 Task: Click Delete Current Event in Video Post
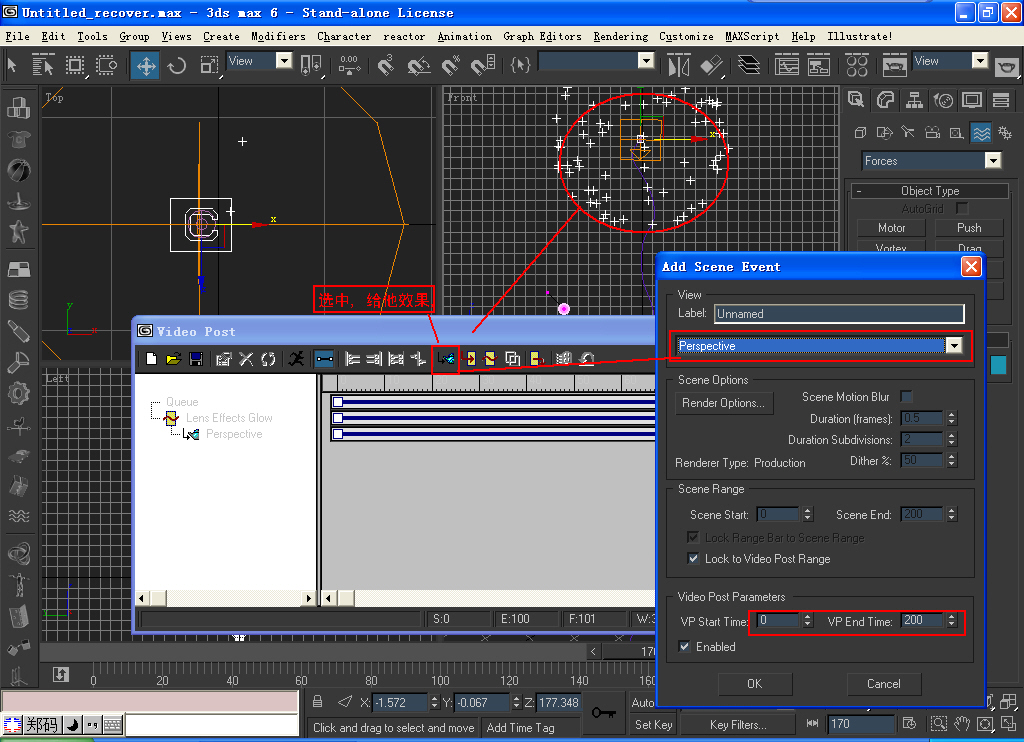coord(246,359)
